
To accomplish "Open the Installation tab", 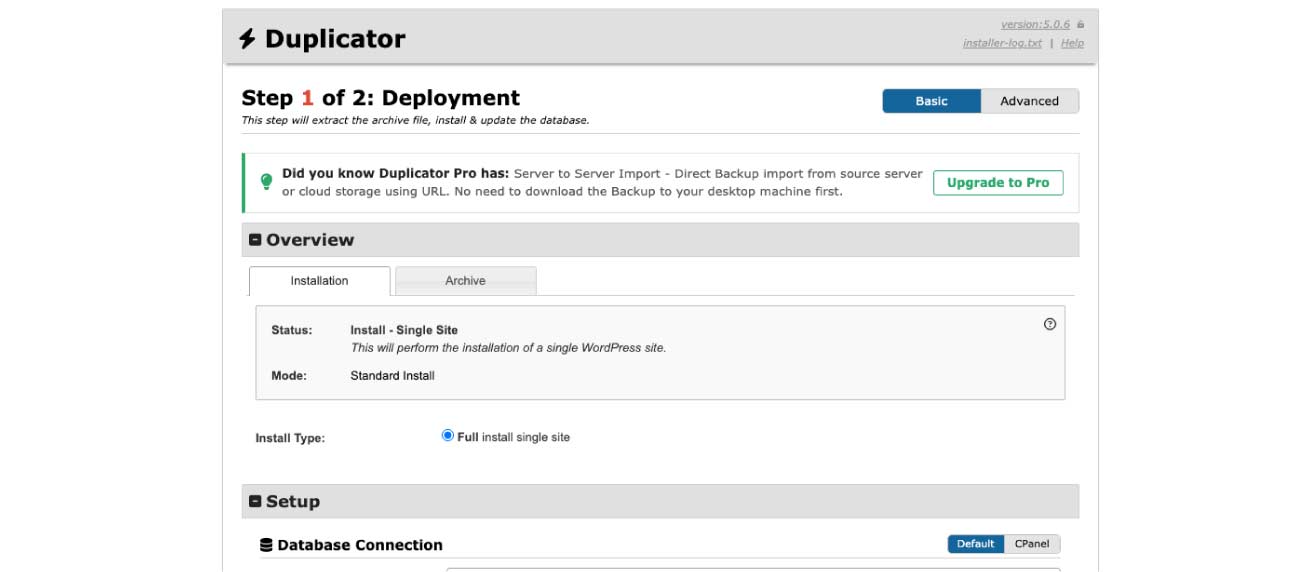I will coord(319,281).
